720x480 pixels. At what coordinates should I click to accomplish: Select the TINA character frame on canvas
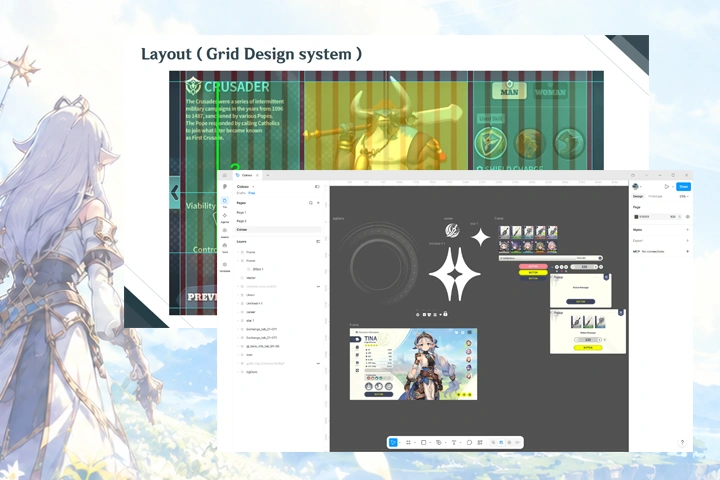click(x=413, y=364)
